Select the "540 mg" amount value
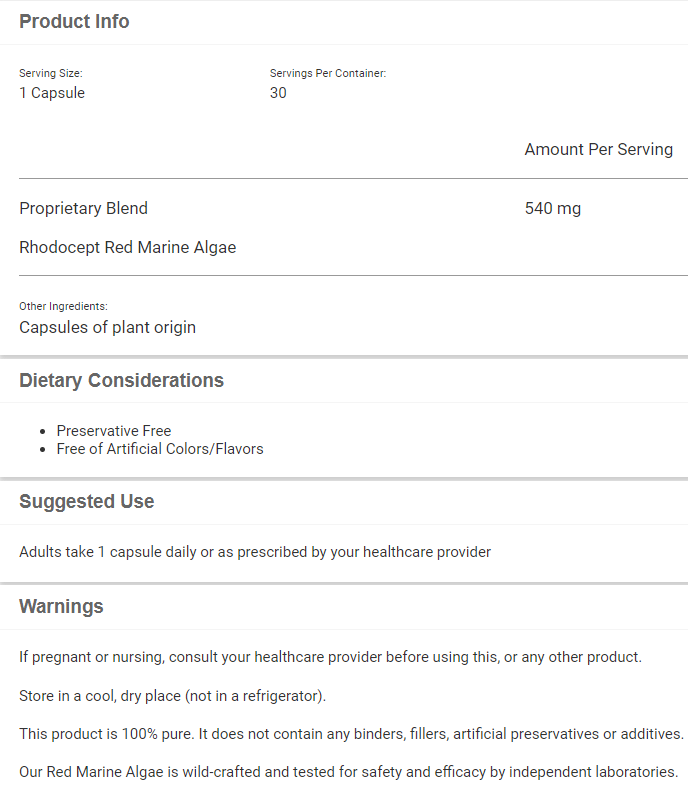The height and width of the screenshot is (797, 688). coord(552,208)
